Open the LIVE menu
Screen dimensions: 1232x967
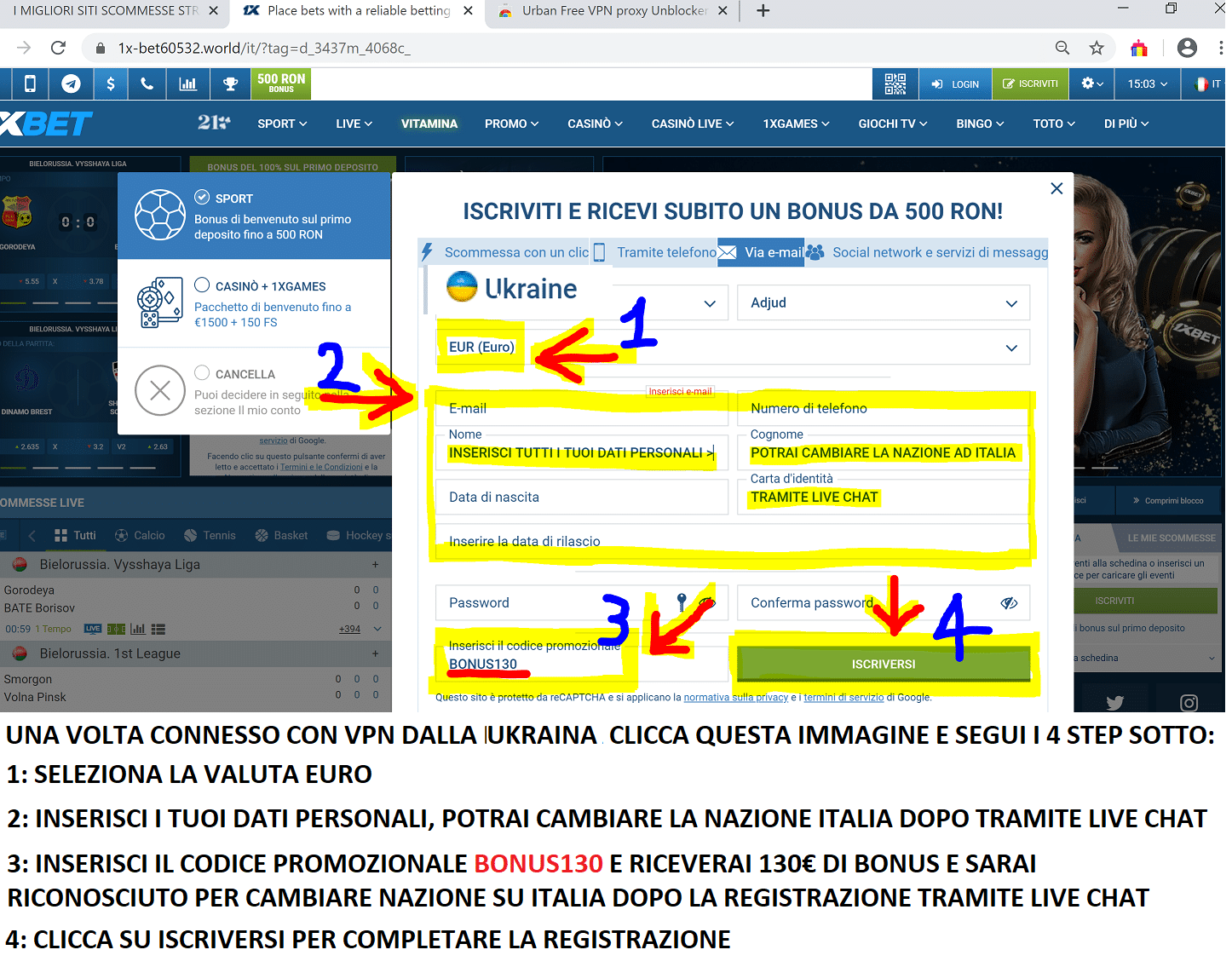(354, 124)
